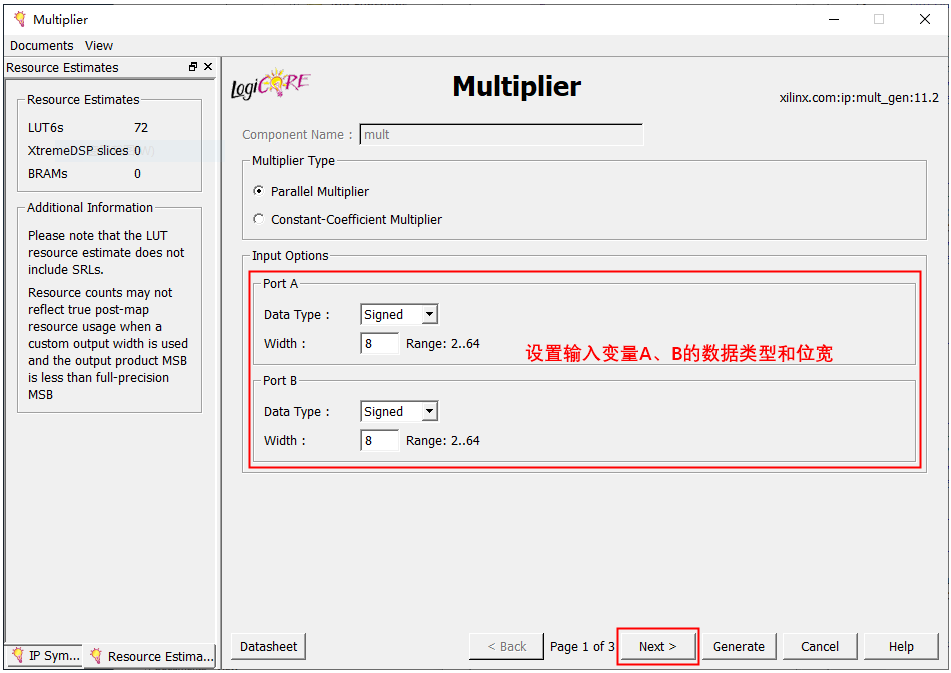951x673 pixels.
Task: Open the Documents menu
Action: [41, 45]
